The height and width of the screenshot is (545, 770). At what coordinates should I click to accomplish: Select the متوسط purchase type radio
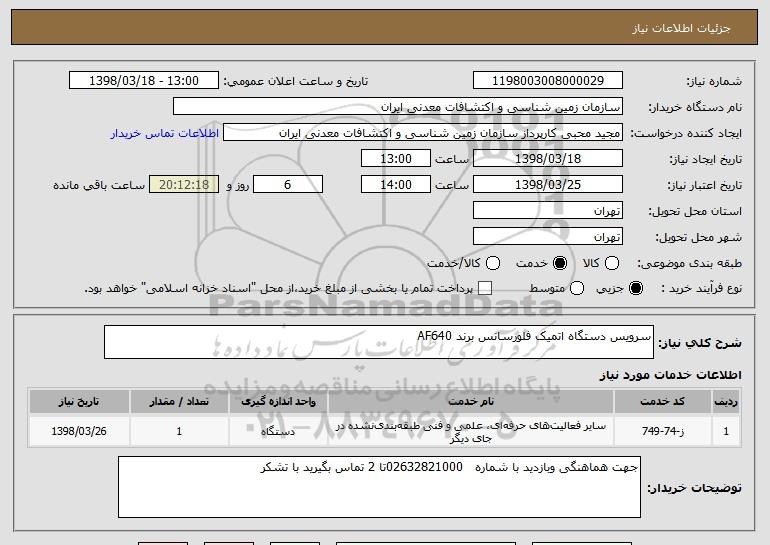tap(577, 288)
